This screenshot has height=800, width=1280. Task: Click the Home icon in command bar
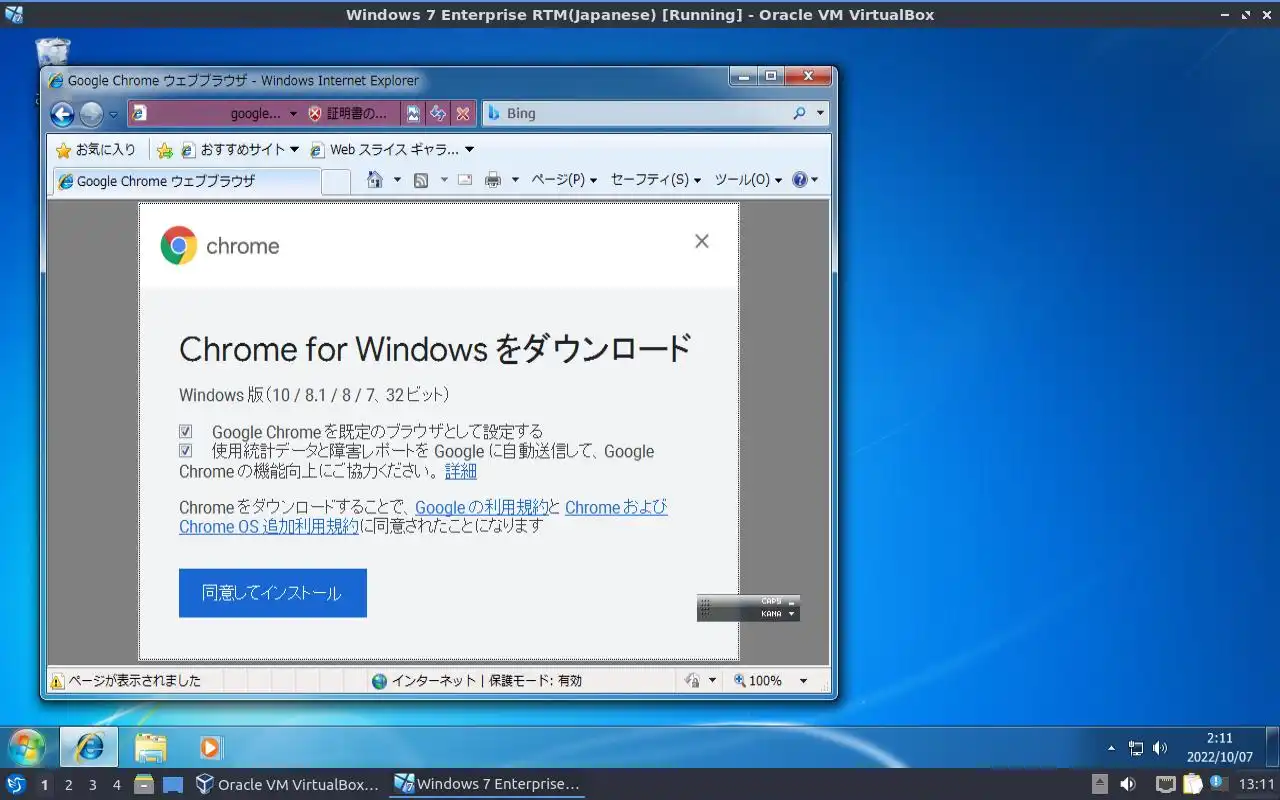coord(375,180)
